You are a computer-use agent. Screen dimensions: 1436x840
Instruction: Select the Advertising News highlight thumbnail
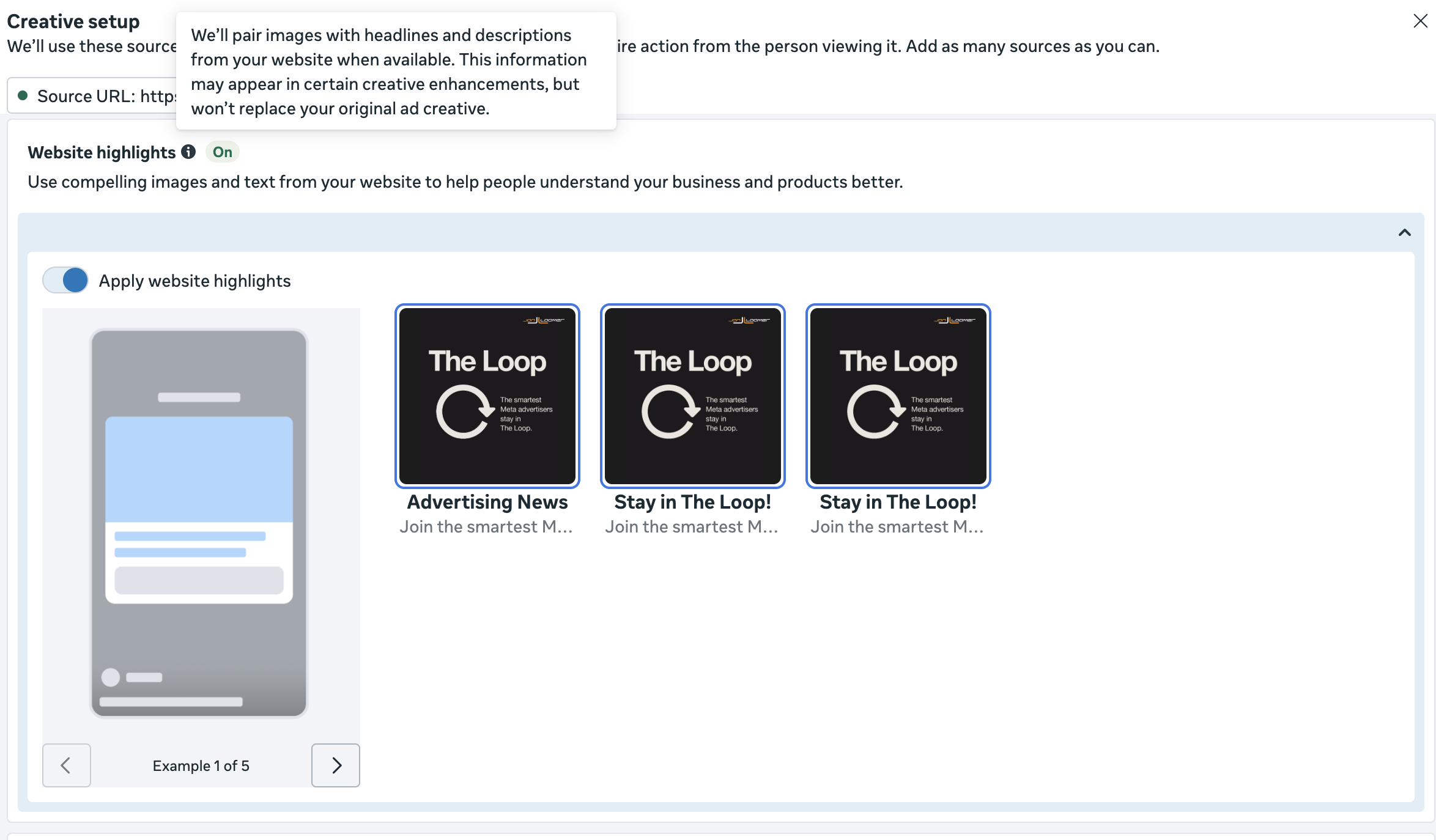point(487,396)
